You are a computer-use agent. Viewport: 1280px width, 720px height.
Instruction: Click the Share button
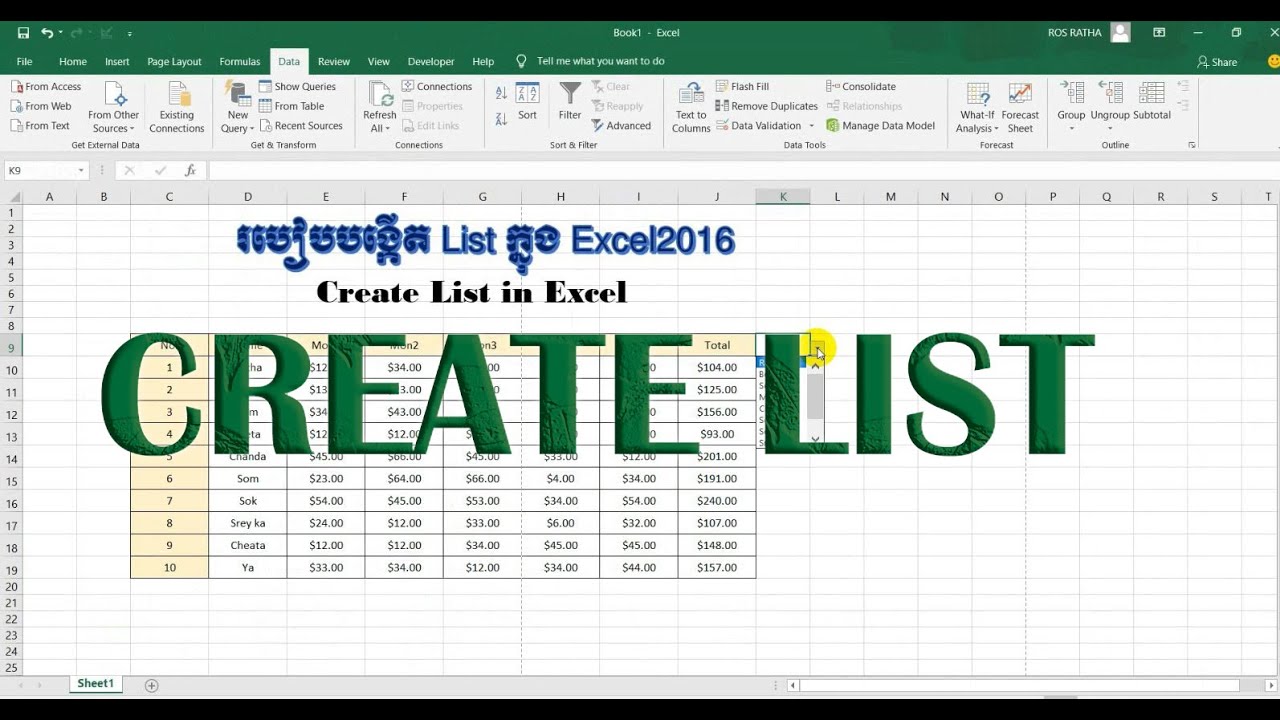coord(1217,62)
